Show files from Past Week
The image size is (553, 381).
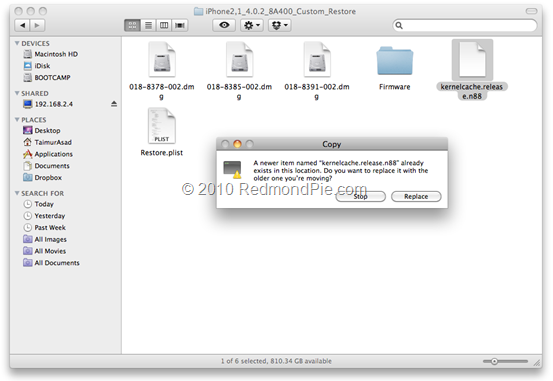coord(44,228)
